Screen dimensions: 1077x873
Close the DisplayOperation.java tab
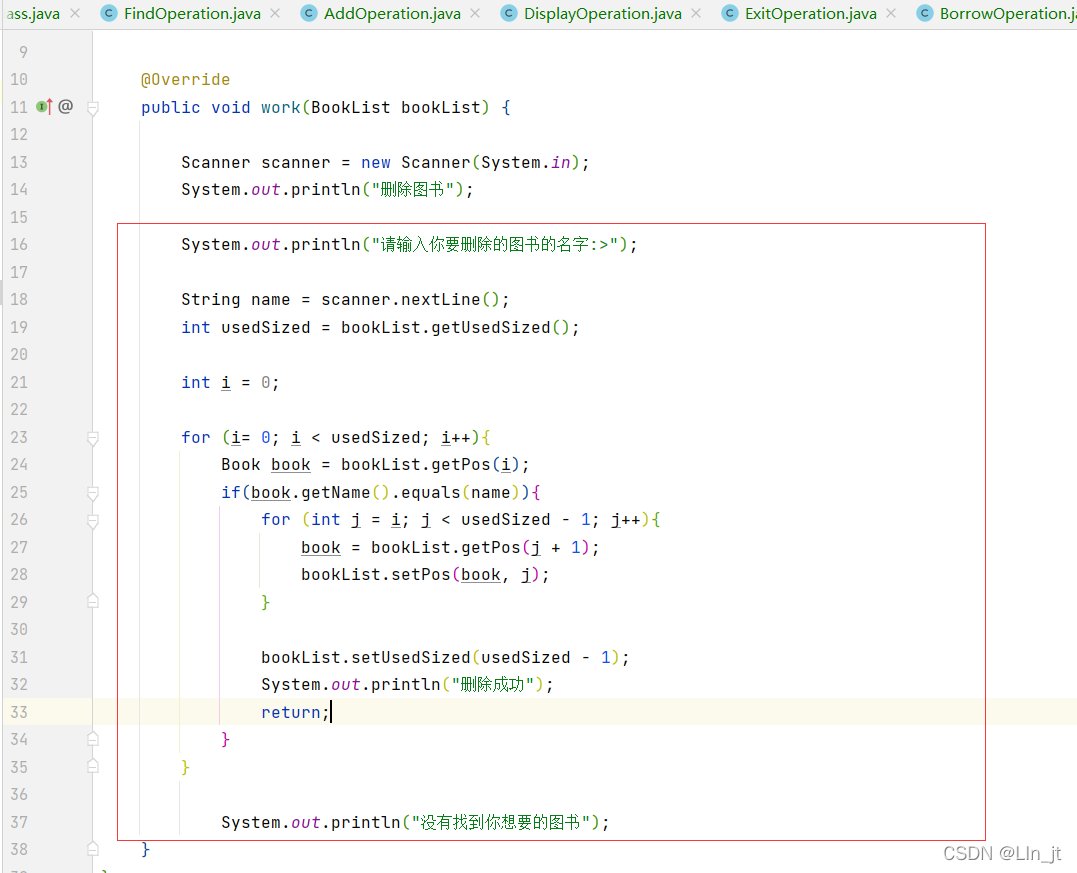point(696,13)
